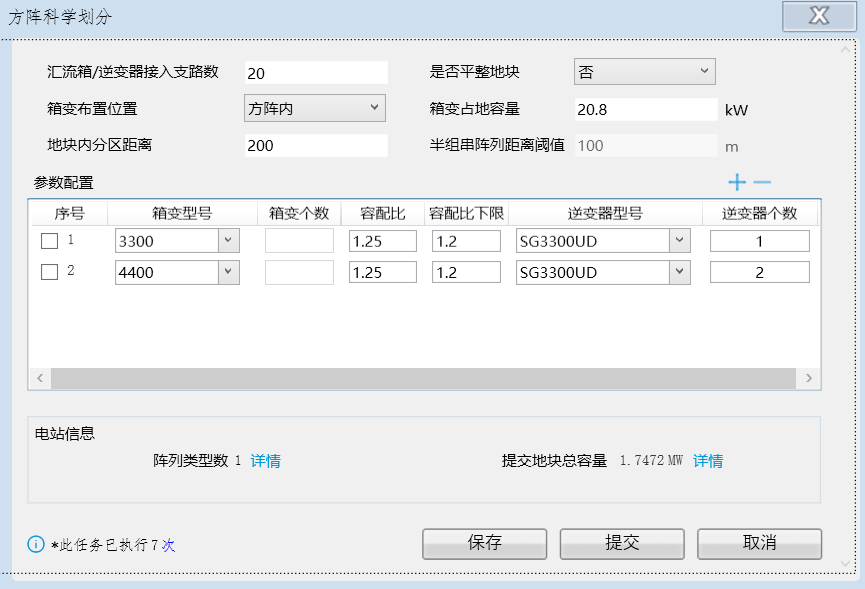The image size is (865, 589).
Task: Open 详情 link next to 提交地块总容量
Action: [708, 461]
